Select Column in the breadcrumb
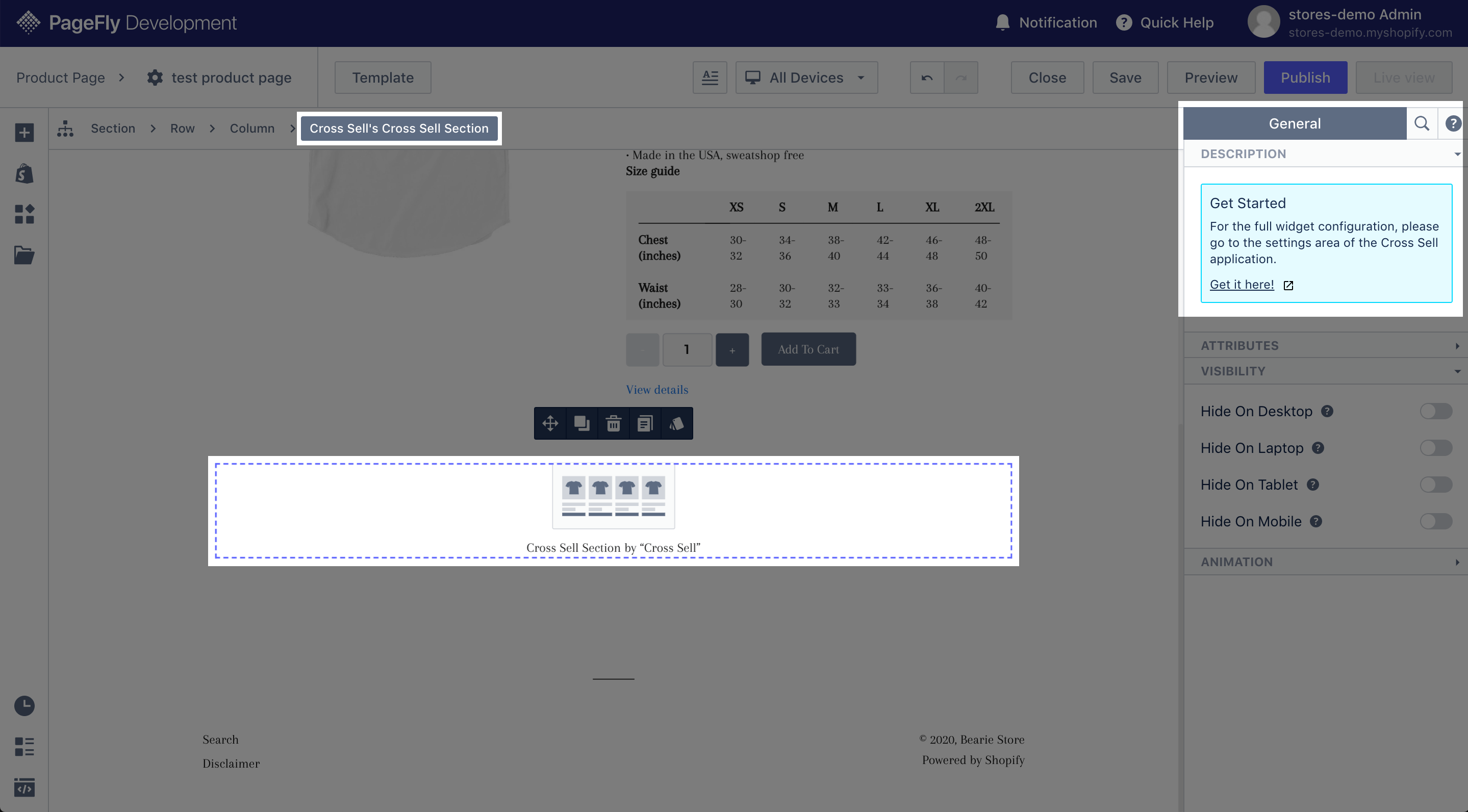 click(x=252, y=128)
